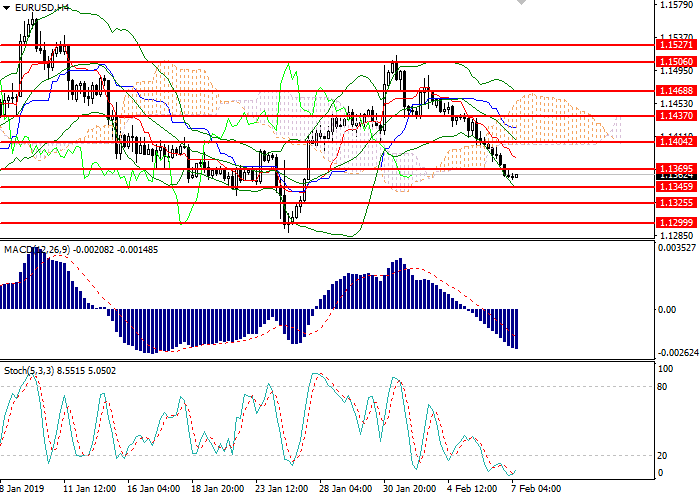The image size is (700, 500).
Task: Click the 1.14370 red price tag
Action: tap(672, 116)
